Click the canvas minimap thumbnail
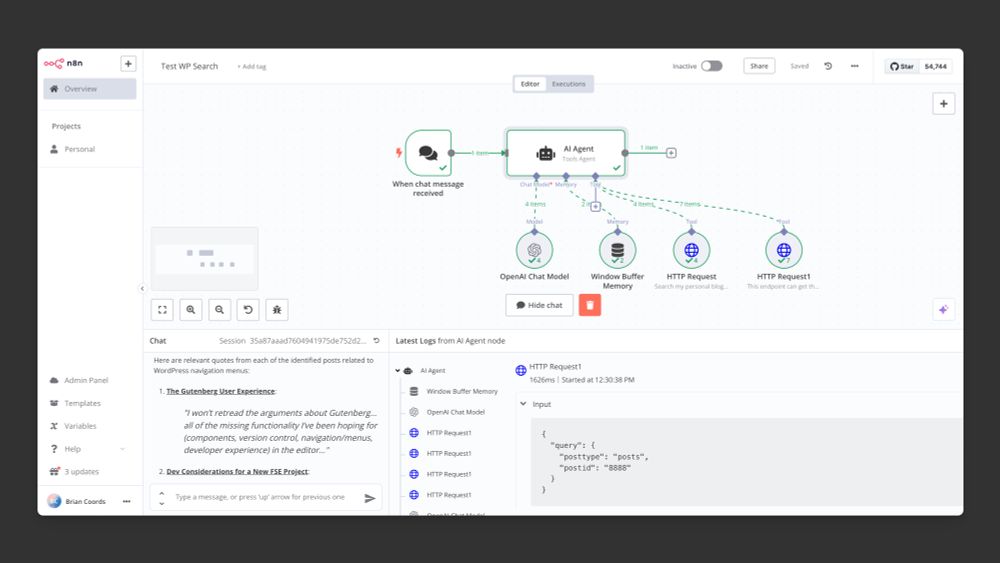 pyautogui.click(x=205, y=259)
